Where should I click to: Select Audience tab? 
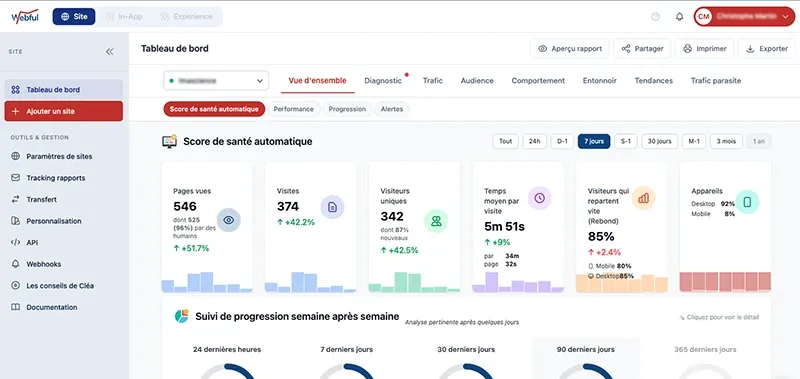tap(477, 81)
